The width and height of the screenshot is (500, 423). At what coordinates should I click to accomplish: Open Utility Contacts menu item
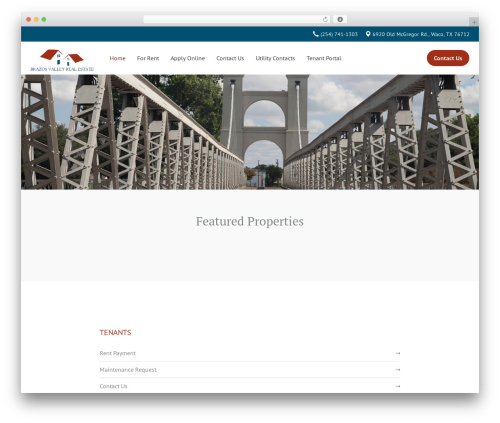click(275, 58)
